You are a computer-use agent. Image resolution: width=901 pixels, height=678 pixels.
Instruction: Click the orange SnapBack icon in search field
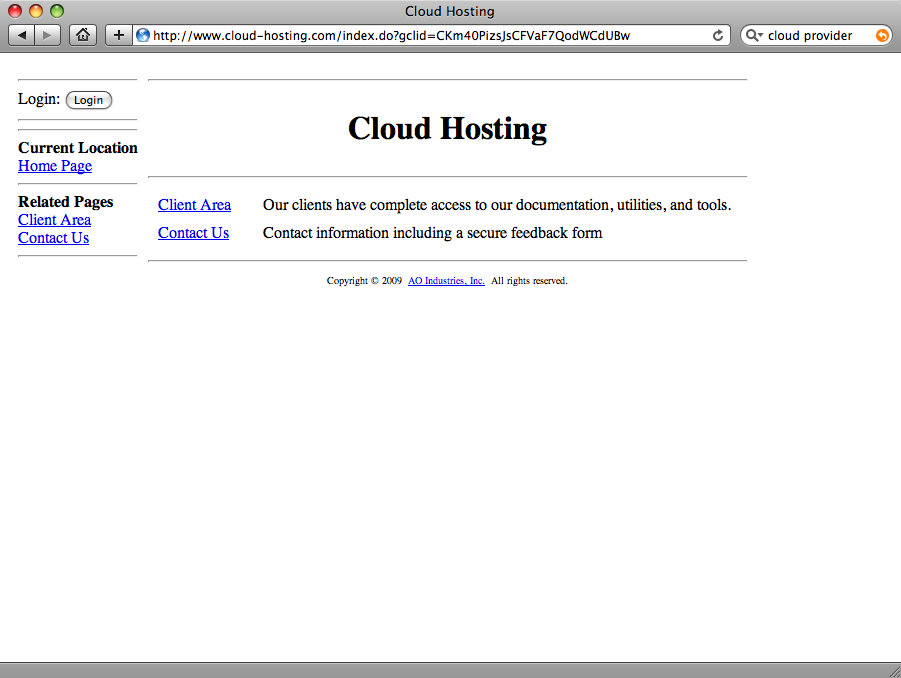click(881, 35)
